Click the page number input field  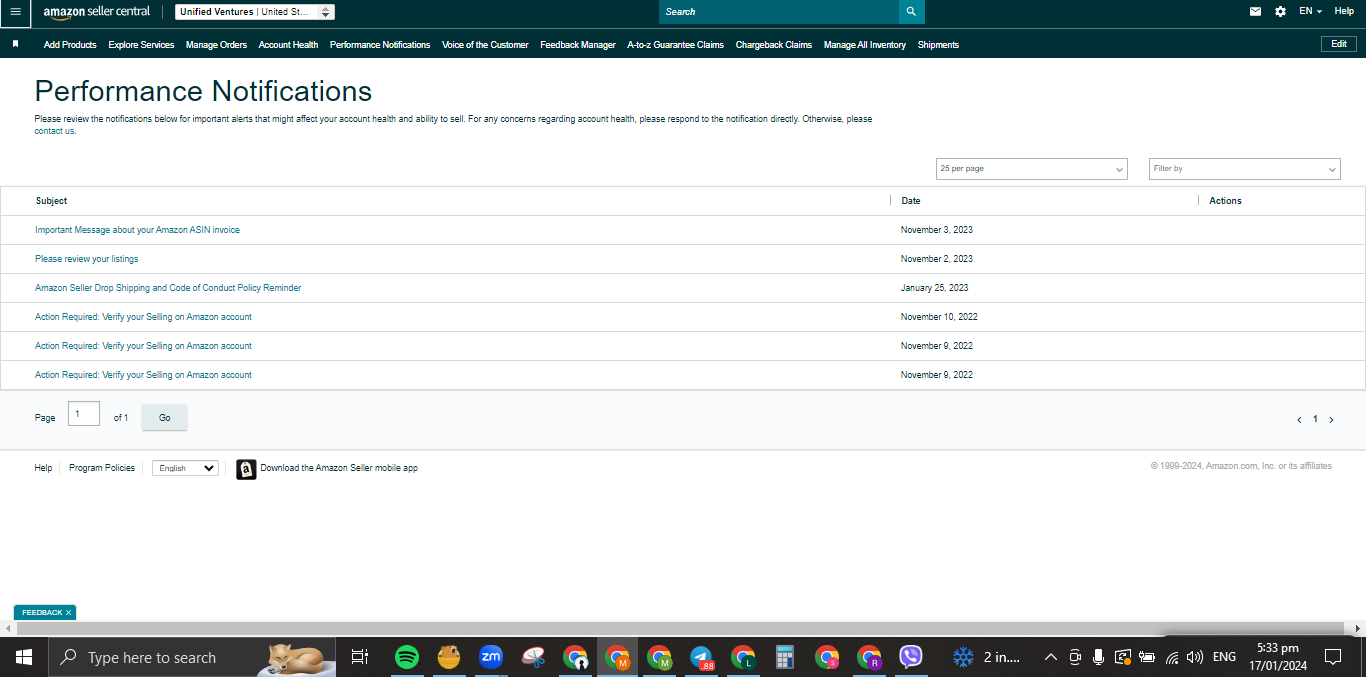[x=84, y=414]
